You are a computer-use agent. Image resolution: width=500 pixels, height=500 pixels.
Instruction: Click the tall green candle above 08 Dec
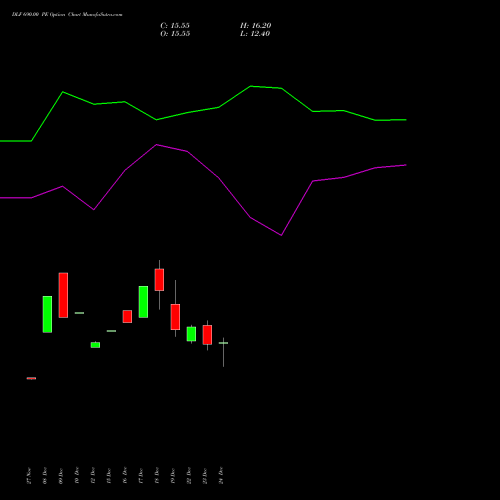pyautogui.click(x=47, y=314)
